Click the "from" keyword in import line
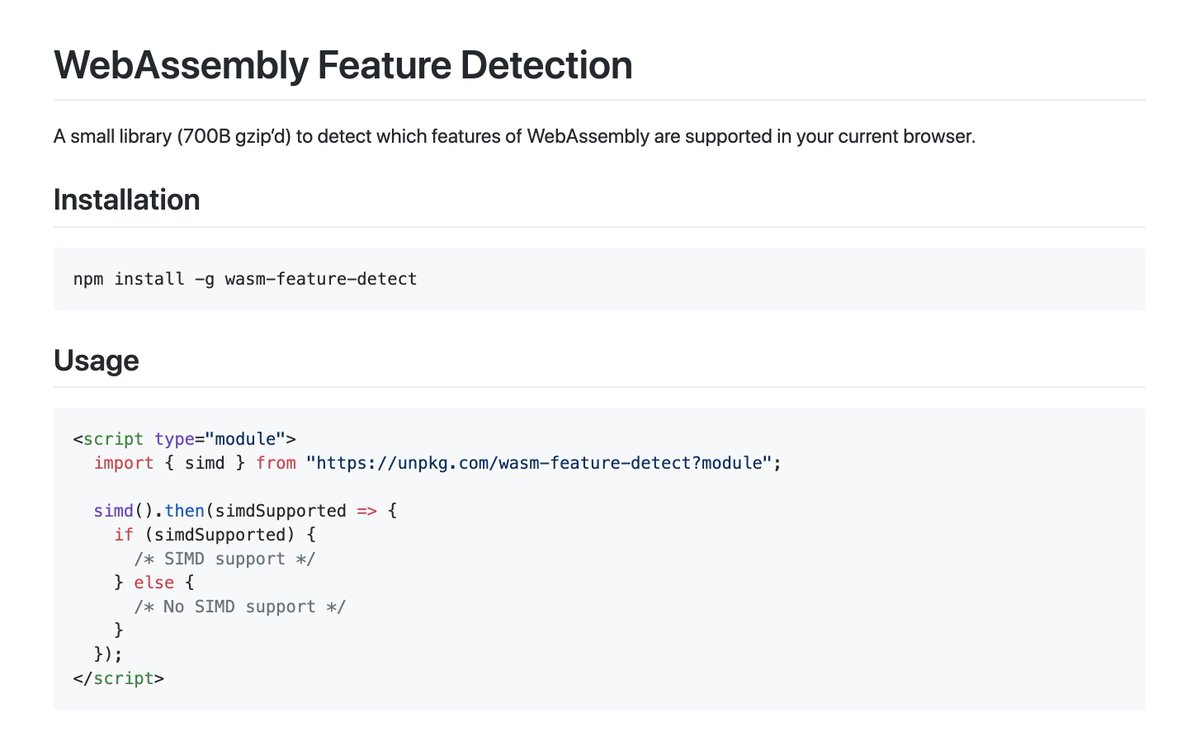This screenshot has height=732, width=1200. pos(276,463)
